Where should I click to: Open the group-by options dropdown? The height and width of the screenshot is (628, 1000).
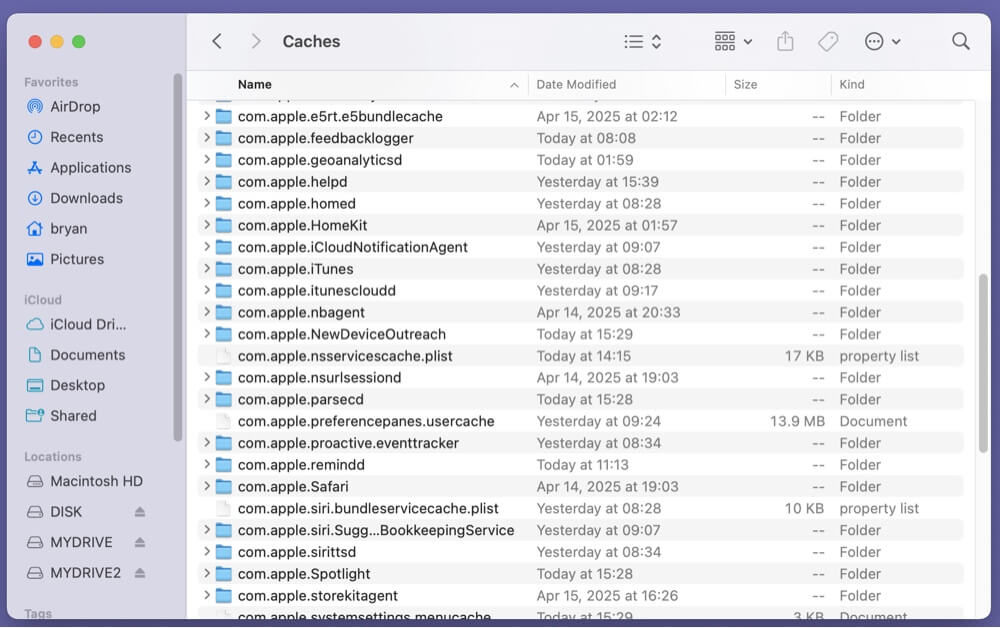point(733,41)
